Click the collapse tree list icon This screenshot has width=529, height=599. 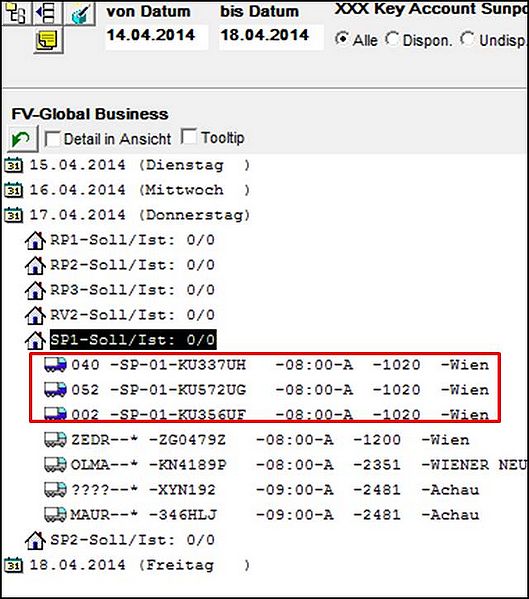pos(47,13)
